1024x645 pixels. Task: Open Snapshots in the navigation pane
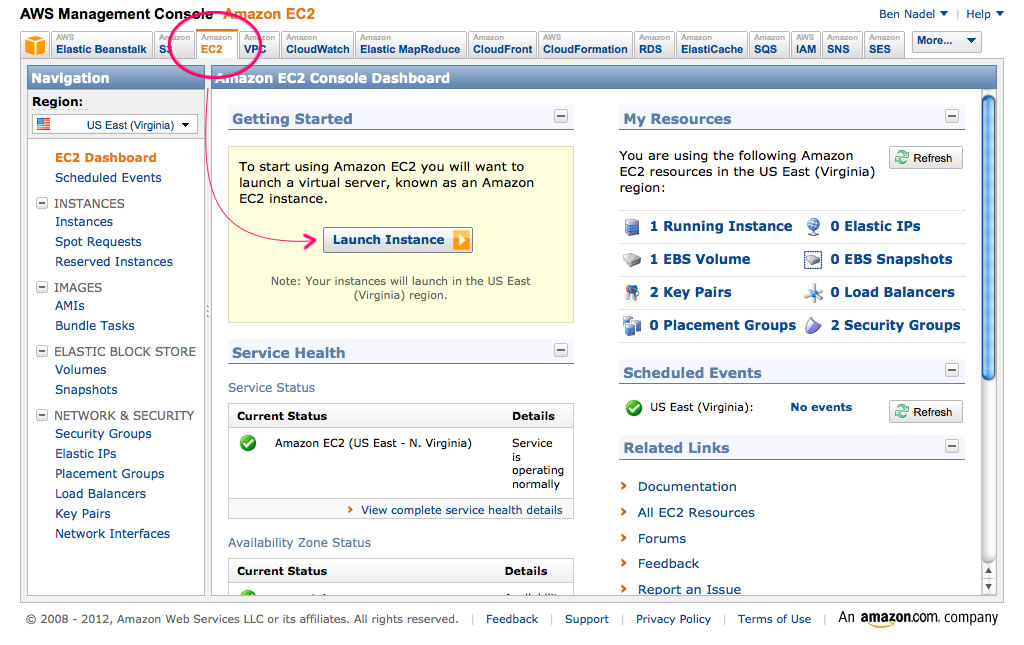click(x=86, y=390)
